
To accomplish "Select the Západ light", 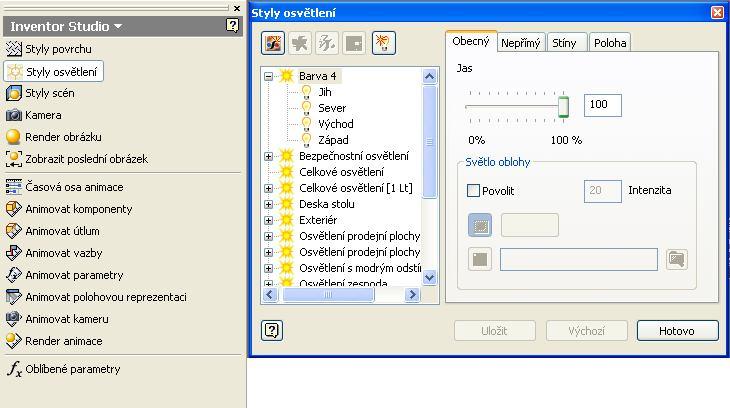I will (x=333, y=140).
